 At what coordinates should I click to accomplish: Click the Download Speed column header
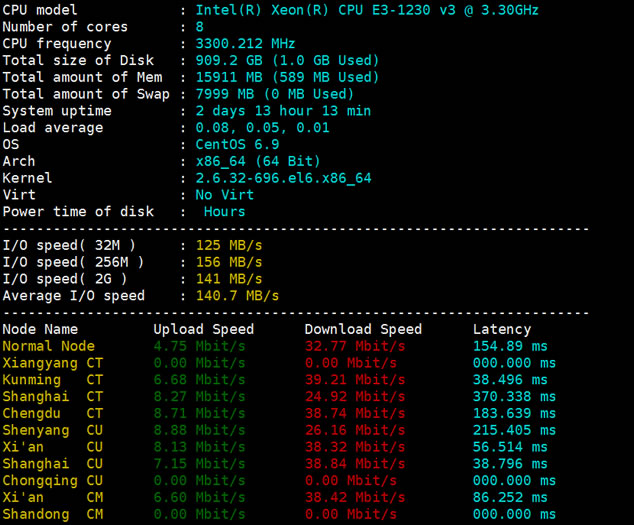pos(363,329)
